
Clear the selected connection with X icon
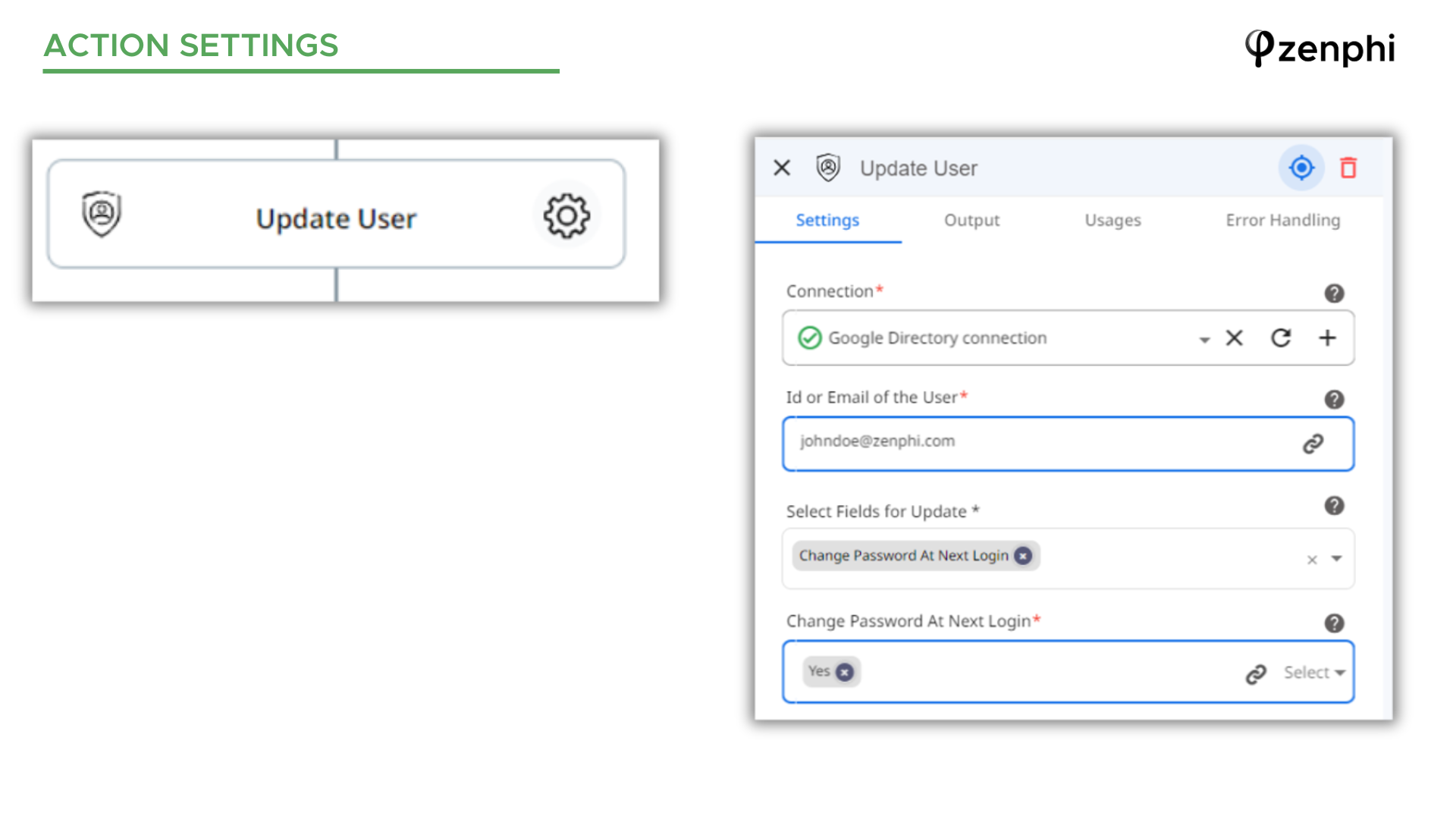(1235, 337)
